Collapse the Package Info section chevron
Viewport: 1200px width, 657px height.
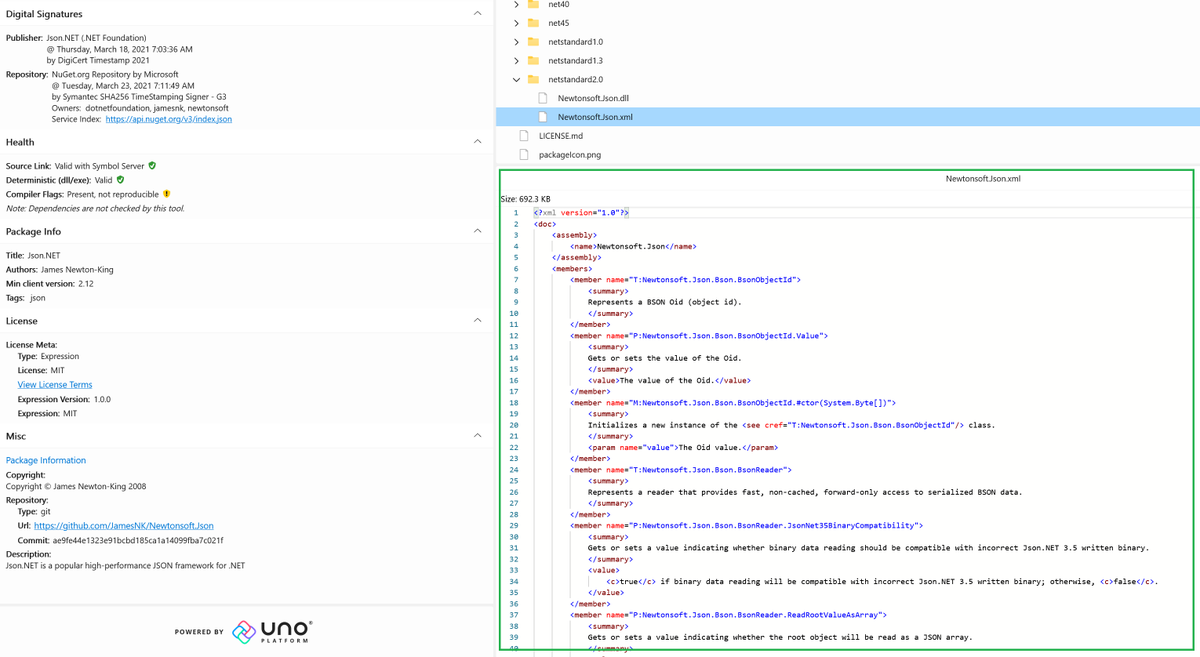477,231
